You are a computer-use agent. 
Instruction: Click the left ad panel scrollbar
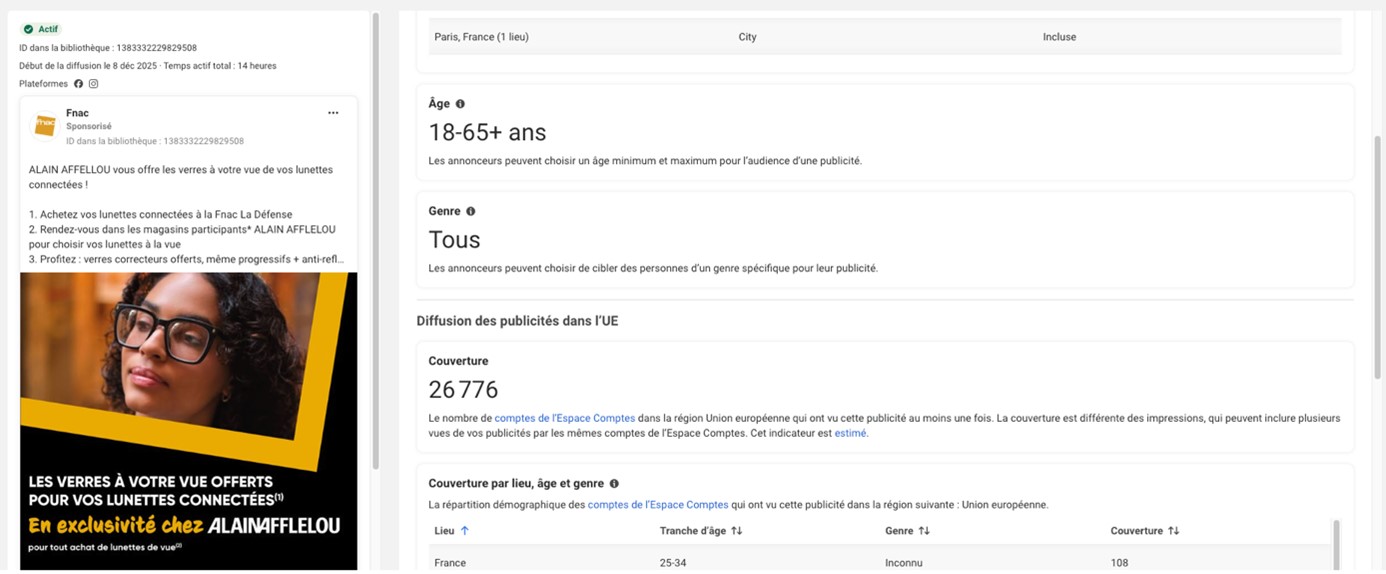[376, 240]
